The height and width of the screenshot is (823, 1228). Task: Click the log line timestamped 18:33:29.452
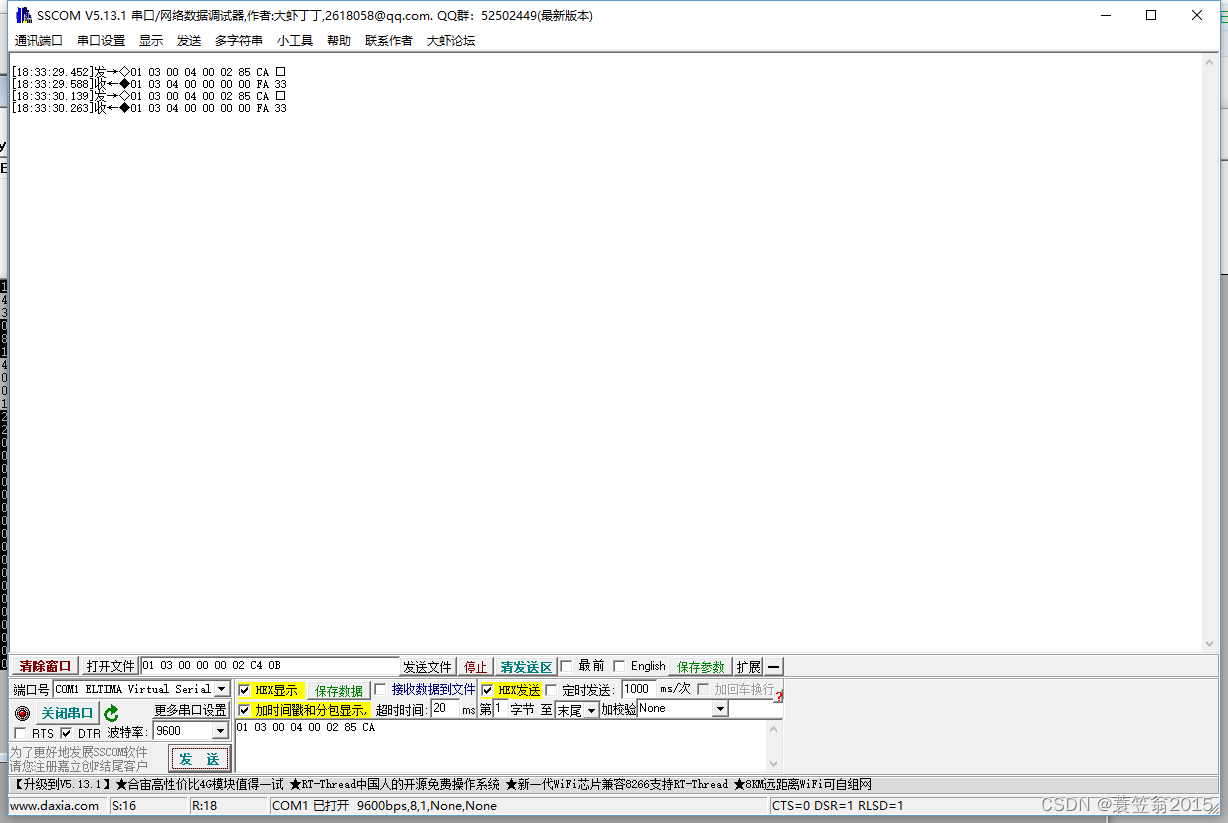click(x=149, y=72)
